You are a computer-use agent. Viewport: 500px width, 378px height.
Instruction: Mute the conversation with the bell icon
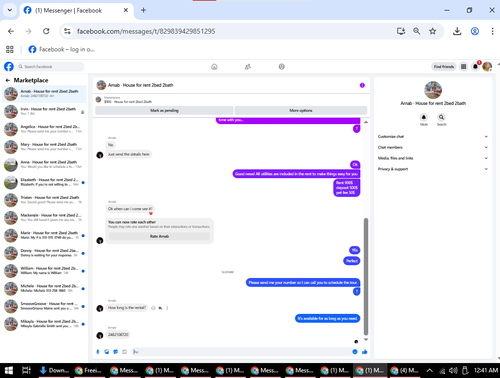[424, 117]
